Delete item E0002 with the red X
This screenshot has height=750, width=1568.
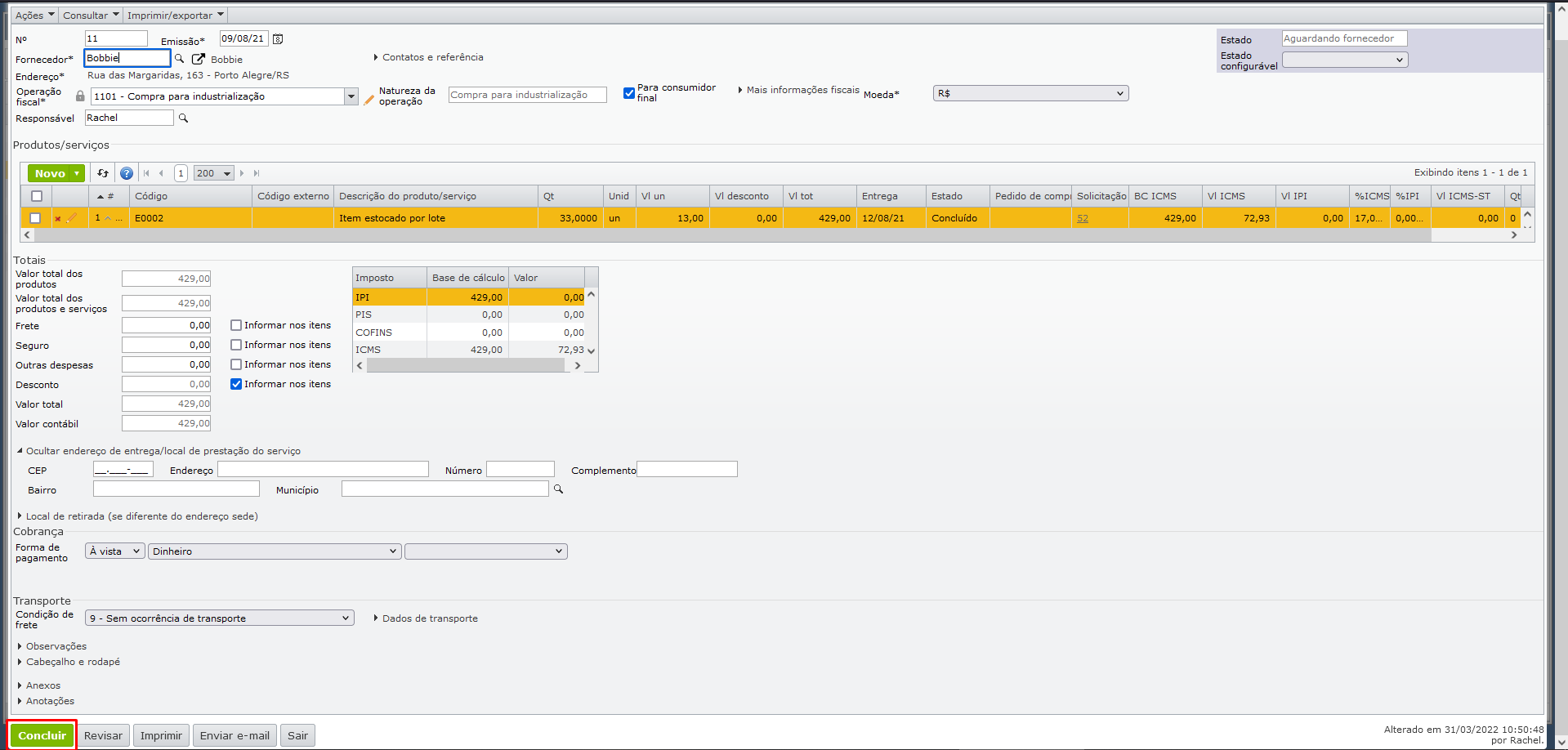[x=58, y=219]
